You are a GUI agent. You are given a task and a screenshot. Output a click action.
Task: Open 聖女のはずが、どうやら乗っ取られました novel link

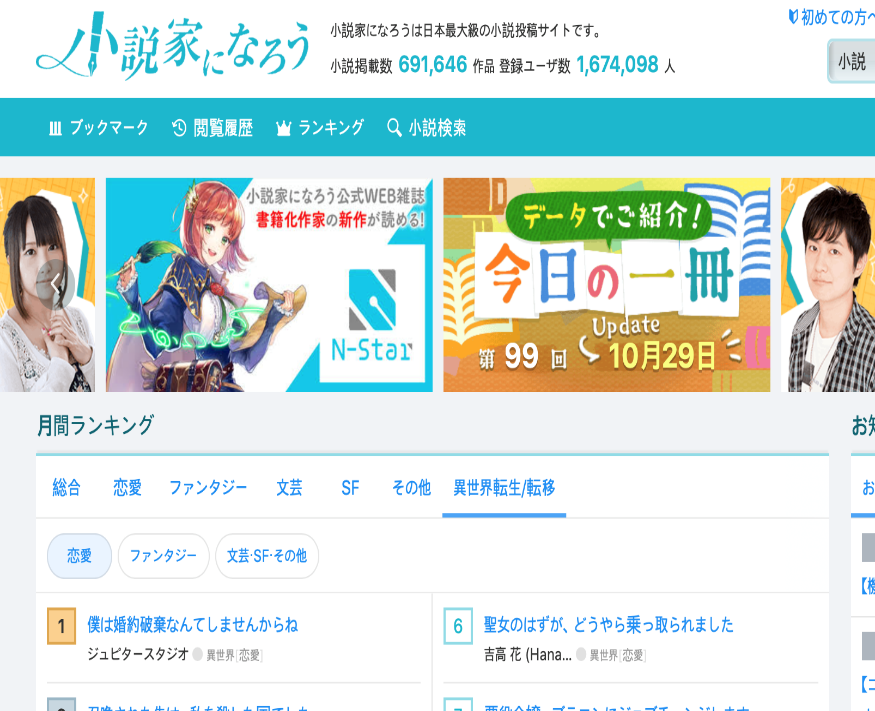coord(608,624)
